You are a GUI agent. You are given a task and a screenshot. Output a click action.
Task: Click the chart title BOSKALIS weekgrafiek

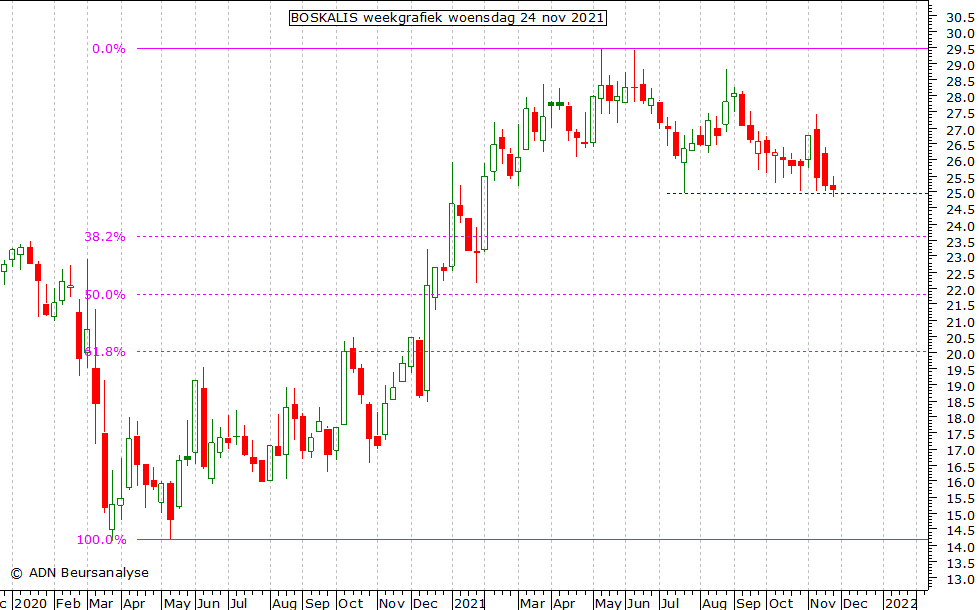click(x=448, y=17)
